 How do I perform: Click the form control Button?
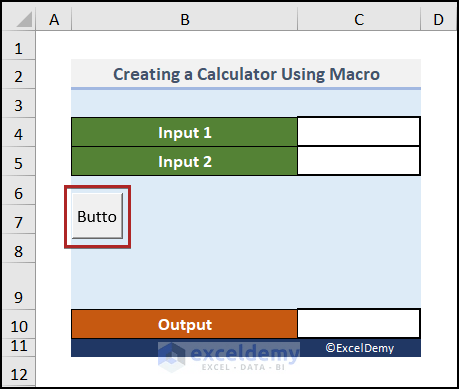[97, 216]
